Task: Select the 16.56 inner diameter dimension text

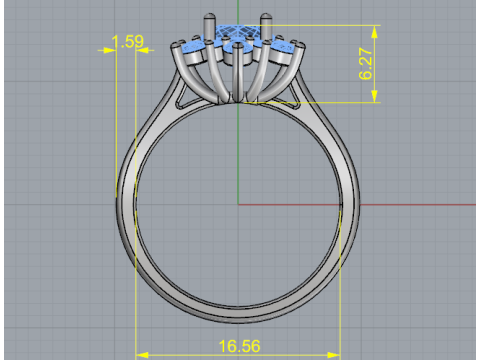Action: 239,346
